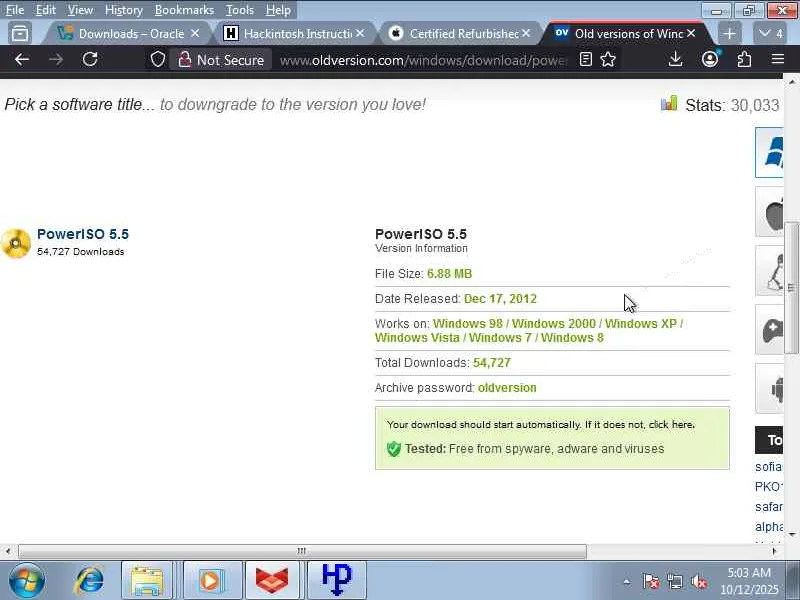Expand the list all tabs dropdown

770,34
